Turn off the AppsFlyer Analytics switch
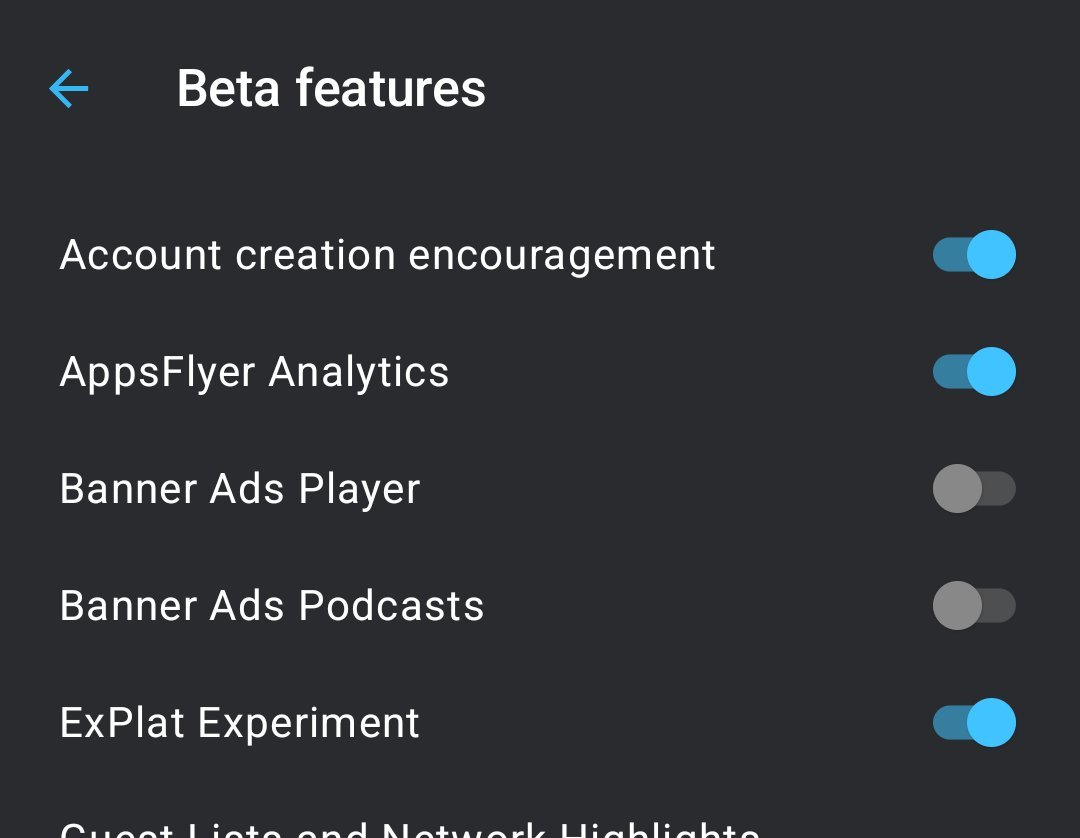Viewport: 1080px width, 838px height. tap(974, 372)
